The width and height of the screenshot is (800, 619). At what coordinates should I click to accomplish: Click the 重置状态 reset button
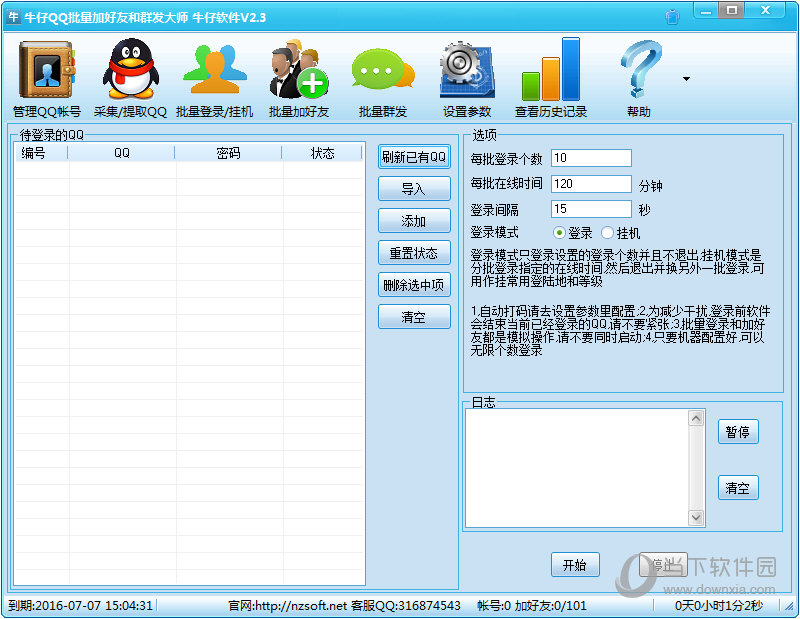(414, 253)
